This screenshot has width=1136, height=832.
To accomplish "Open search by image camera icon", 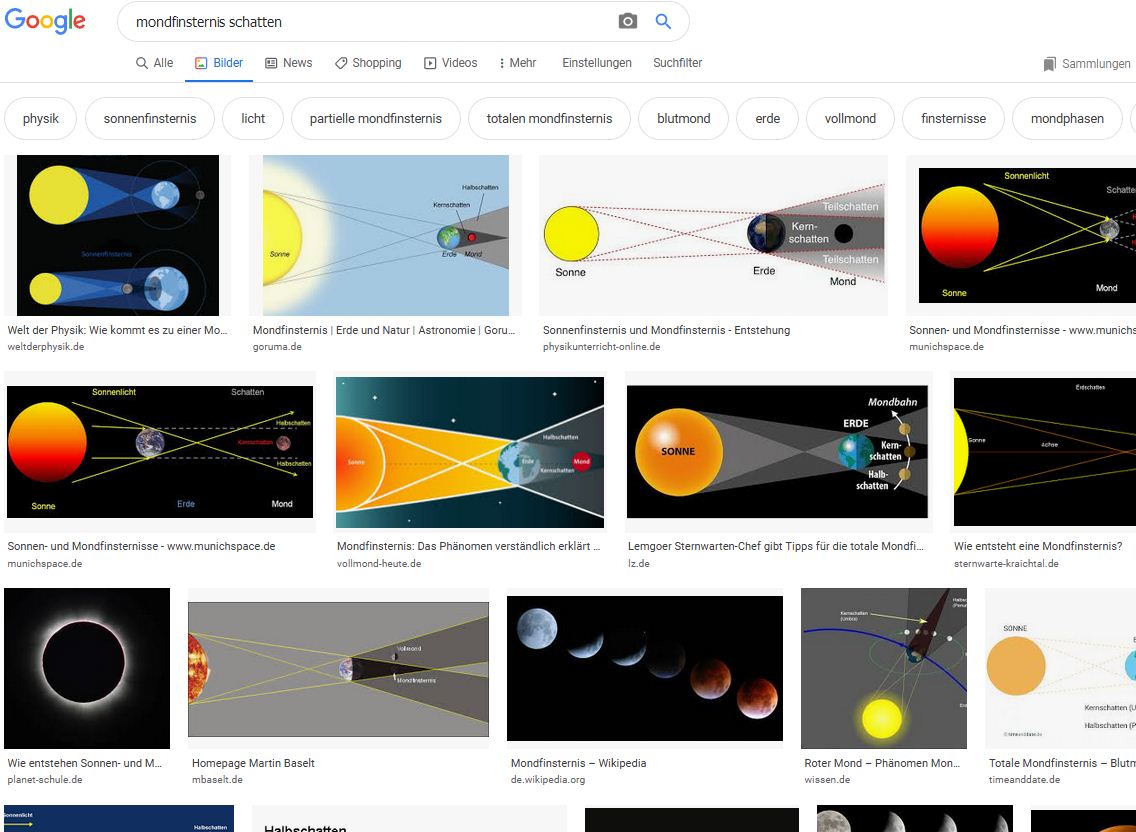I will tap(627, 21).
